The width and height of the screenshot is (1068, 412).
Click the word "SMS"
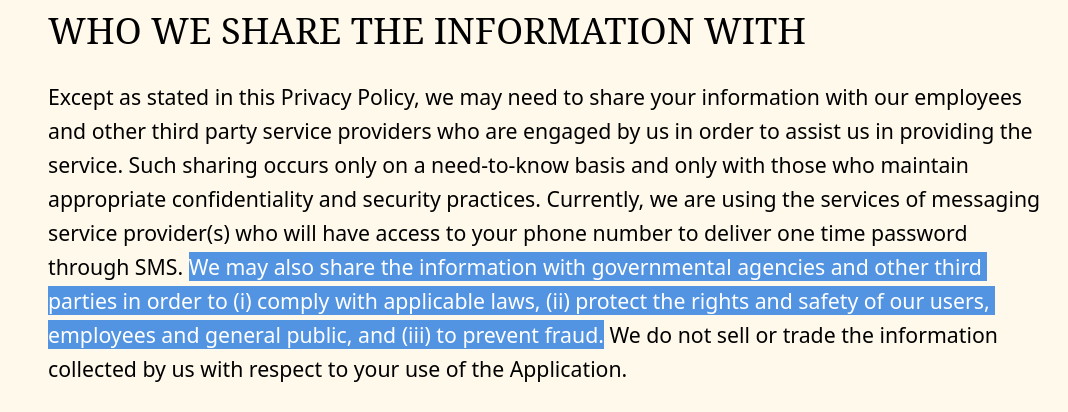click(x=160, y=267)
